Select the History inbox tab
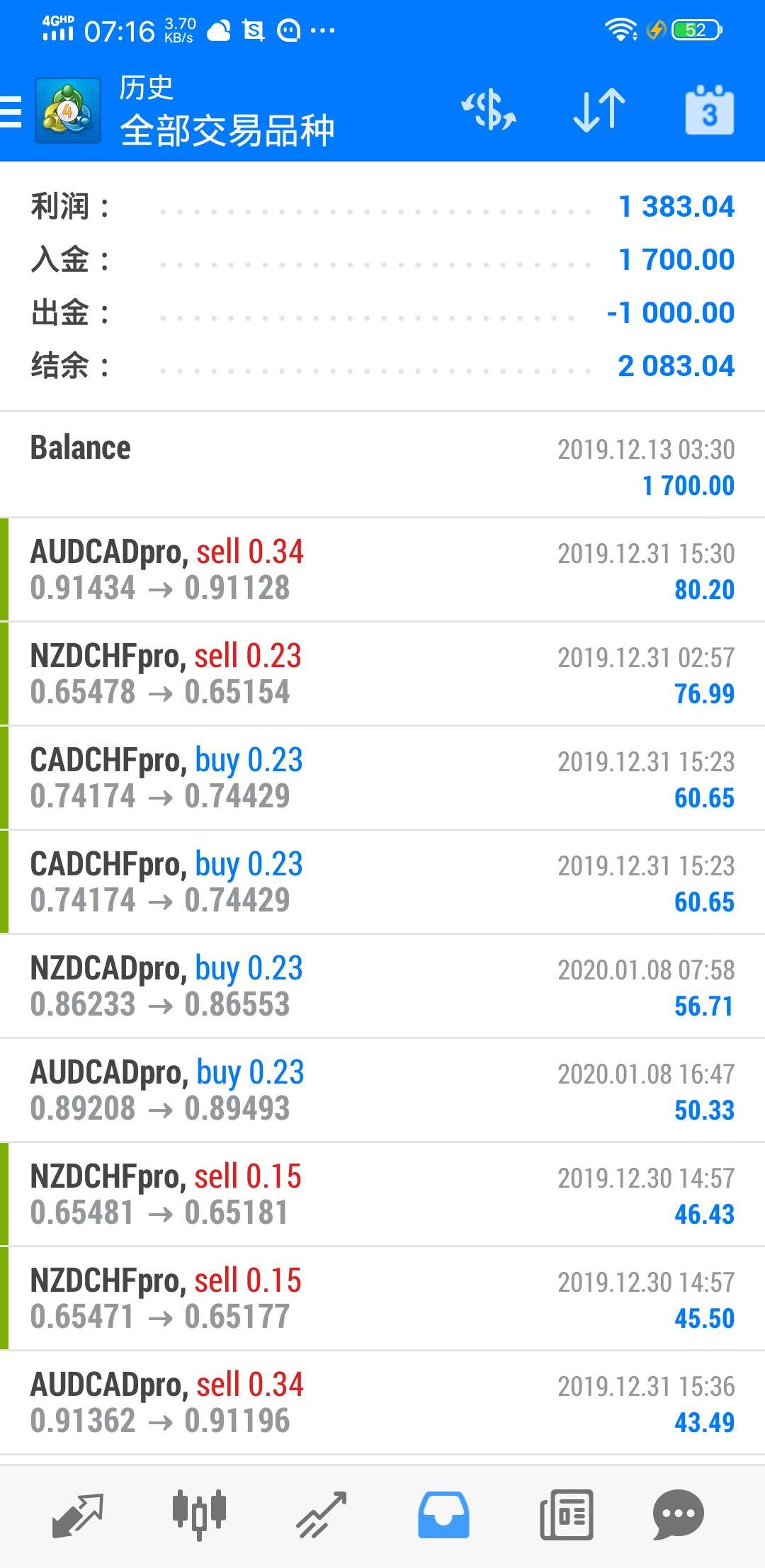Image resolution: width=765 pixels, height=1568 pixels. point(443,1515)
